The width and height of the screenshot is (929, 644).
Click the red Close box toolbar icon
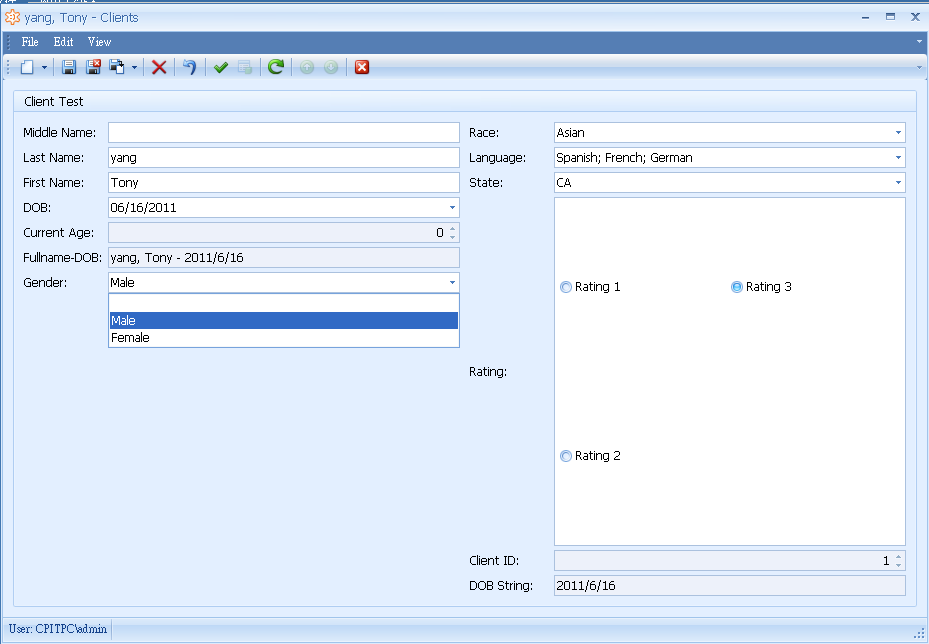(x=362, y=67)
